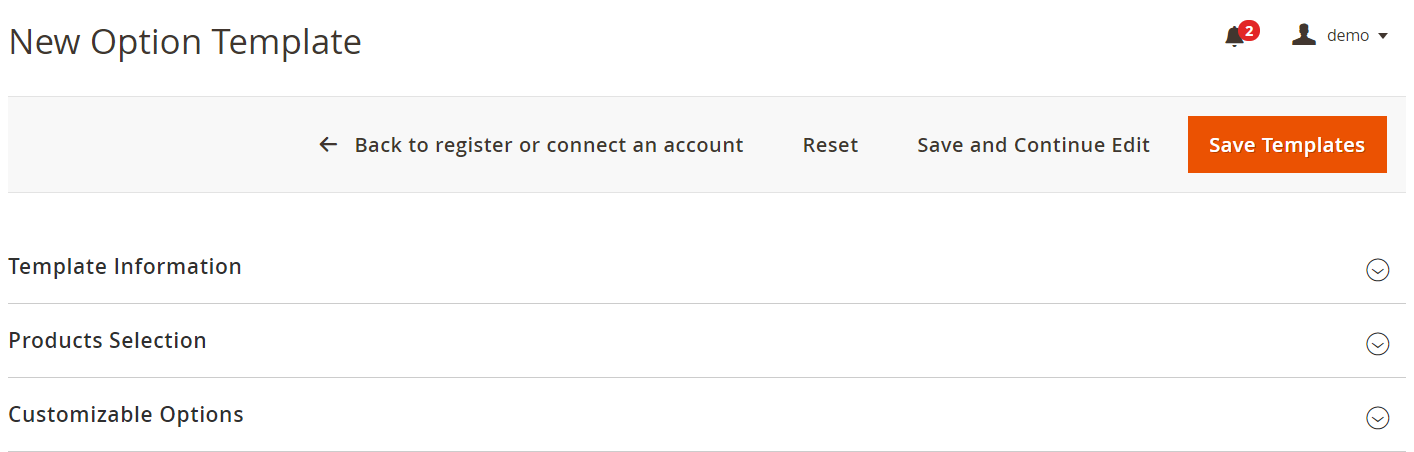Go back to register or connect an account
Viewport: 1414px width, 452px height.
548,145
